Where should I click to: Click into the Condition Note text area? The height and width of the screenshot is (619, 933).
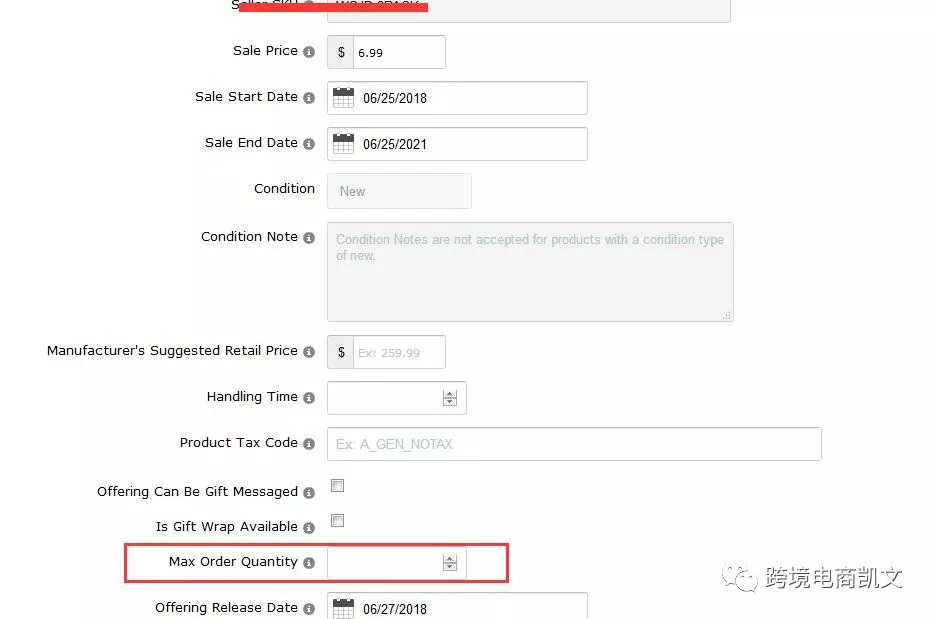(x=530, y=272)
